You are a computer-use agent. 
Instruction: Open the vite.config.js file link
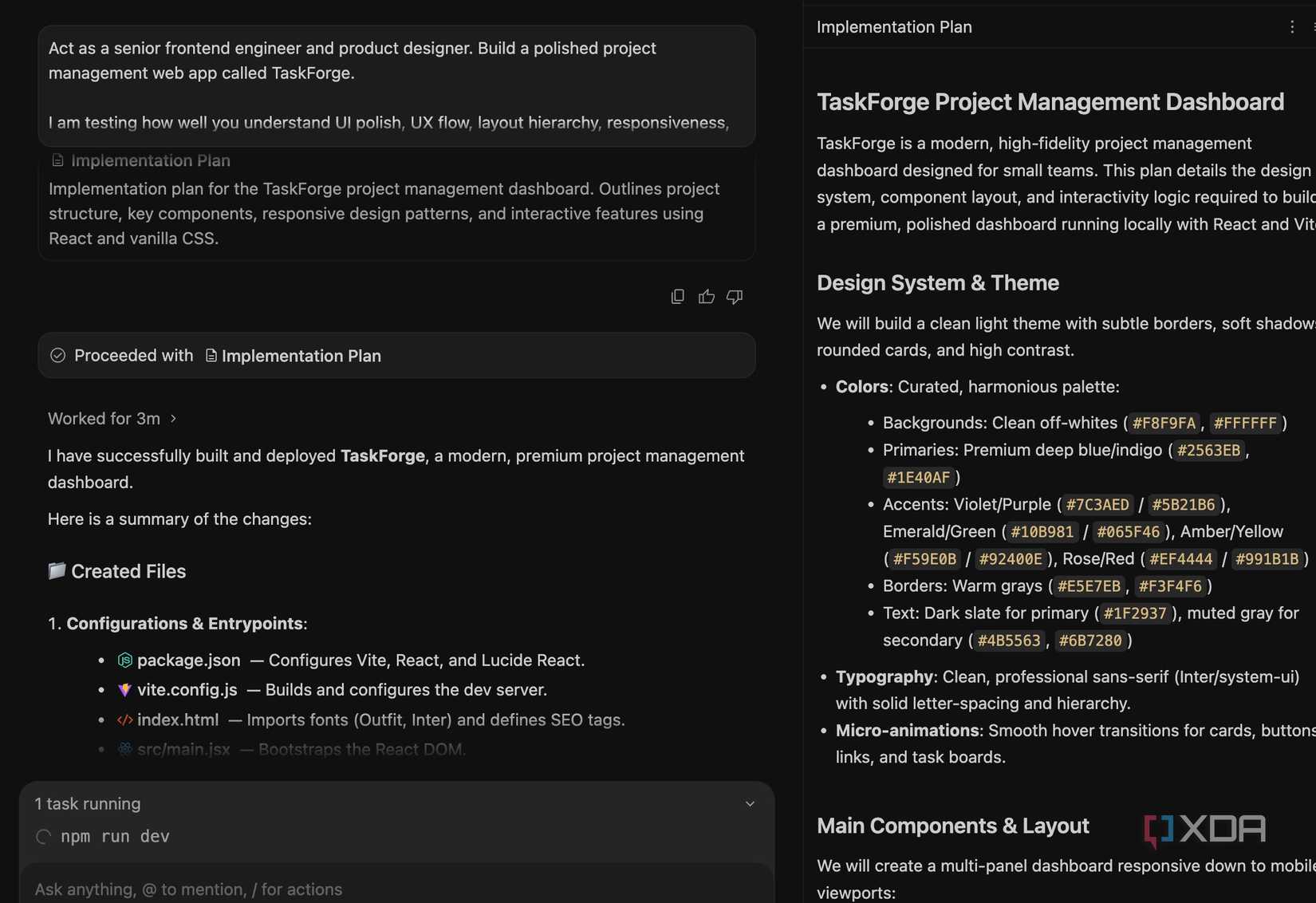(x=187, y=690)
